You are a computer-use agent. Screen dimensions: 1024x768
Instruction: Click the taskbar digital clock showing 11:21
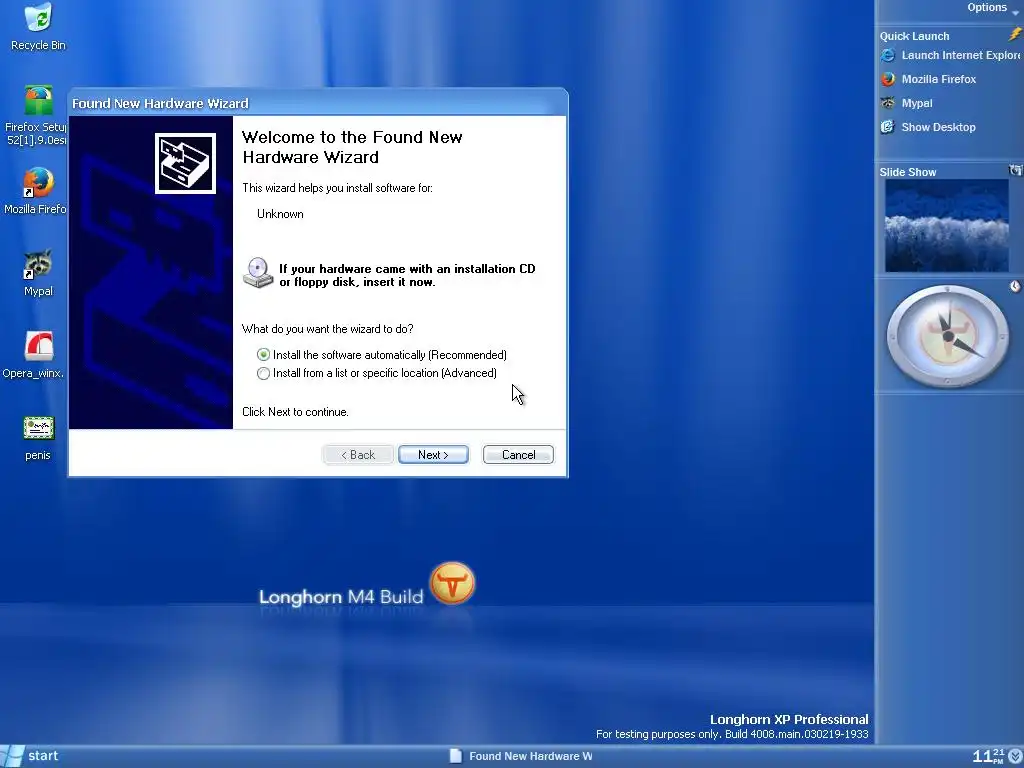[x=989, y=756]
